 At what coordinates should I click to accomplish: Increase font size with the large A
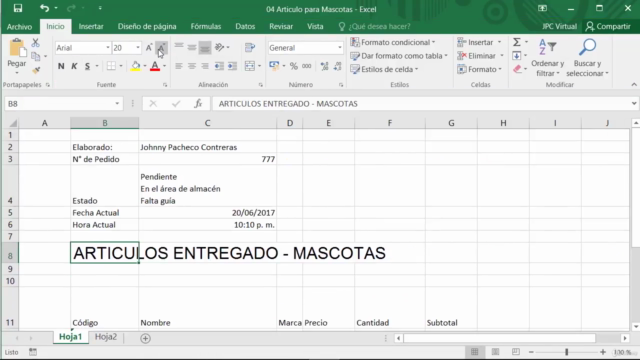coord(149,48)
